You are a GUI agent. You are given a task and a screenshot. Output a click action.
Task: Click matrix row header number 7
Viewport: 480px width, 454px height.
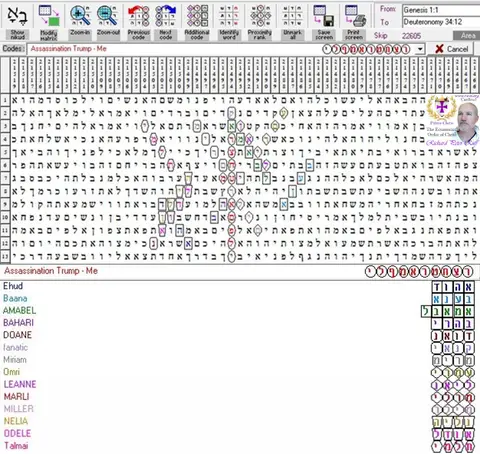point(5,178)
